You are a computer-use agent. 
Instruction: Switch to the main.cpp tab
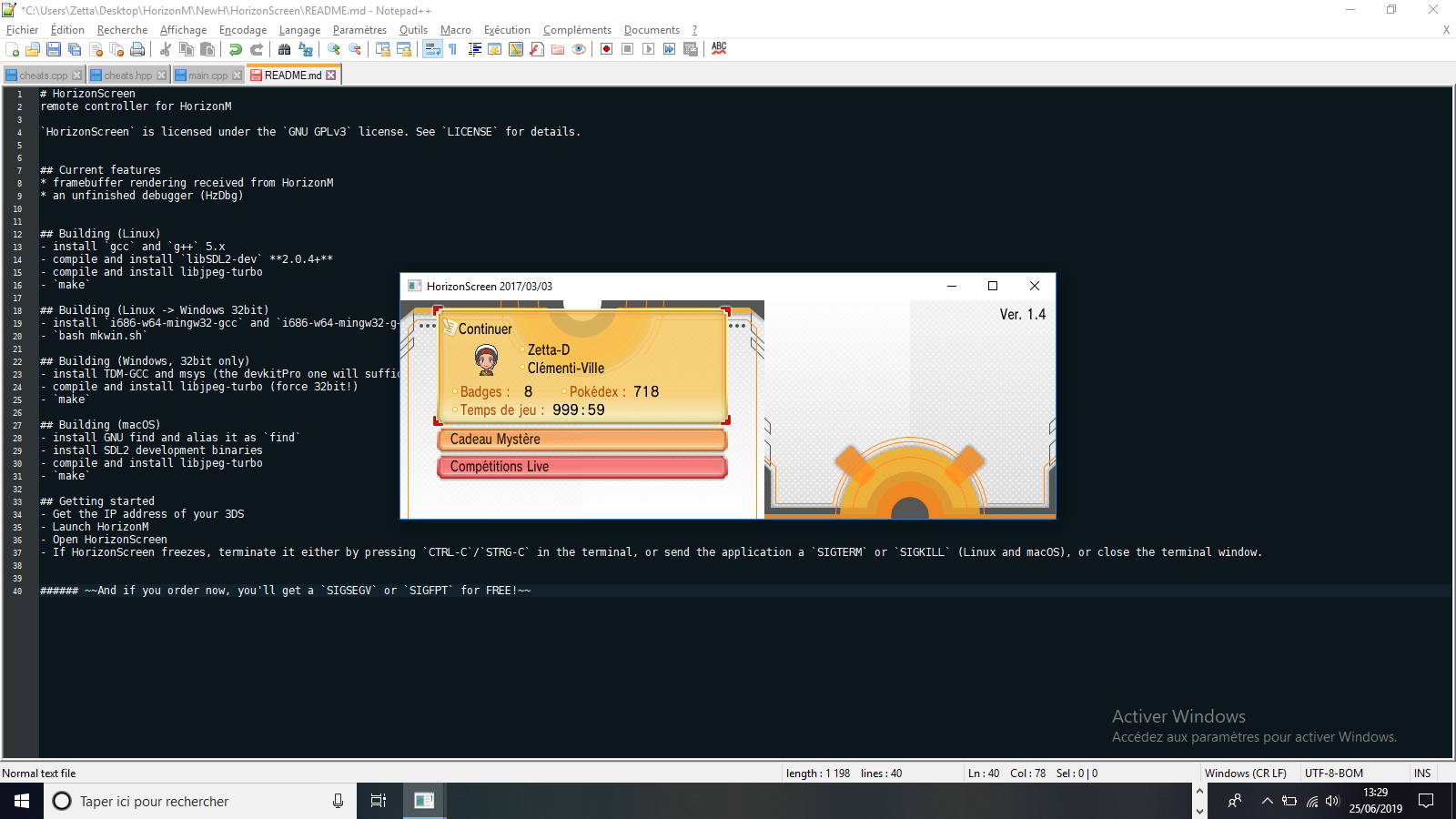208,76
